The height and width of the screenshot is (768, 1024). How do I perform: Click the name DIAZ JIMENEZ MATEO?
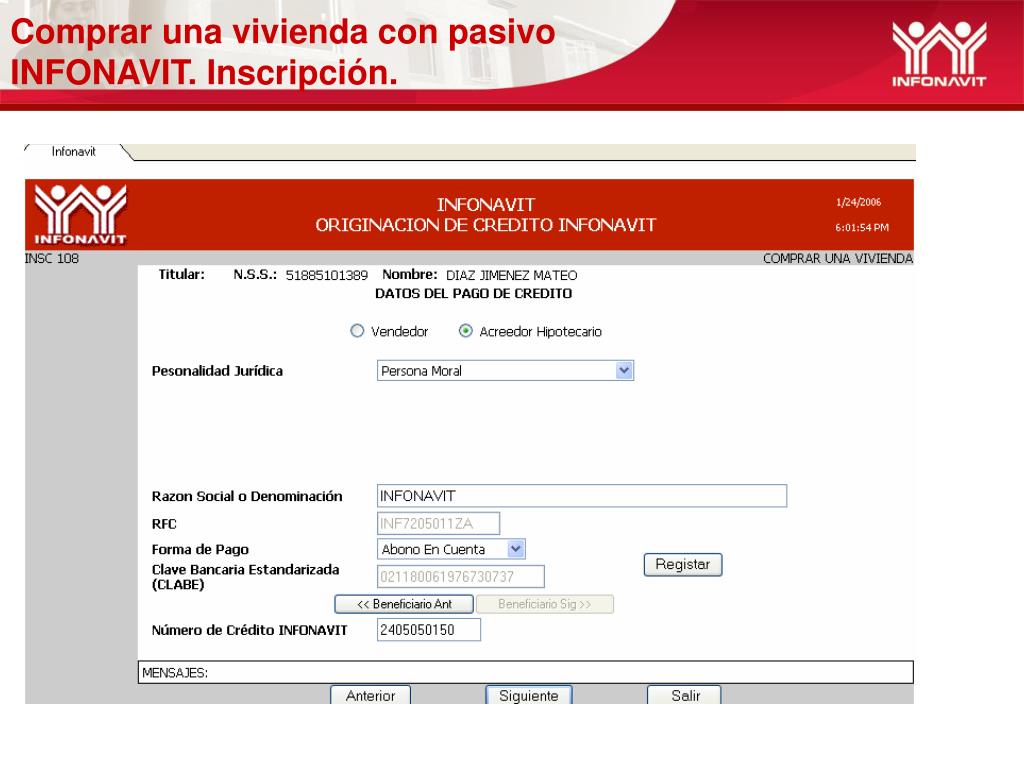(x=511, y=276)
